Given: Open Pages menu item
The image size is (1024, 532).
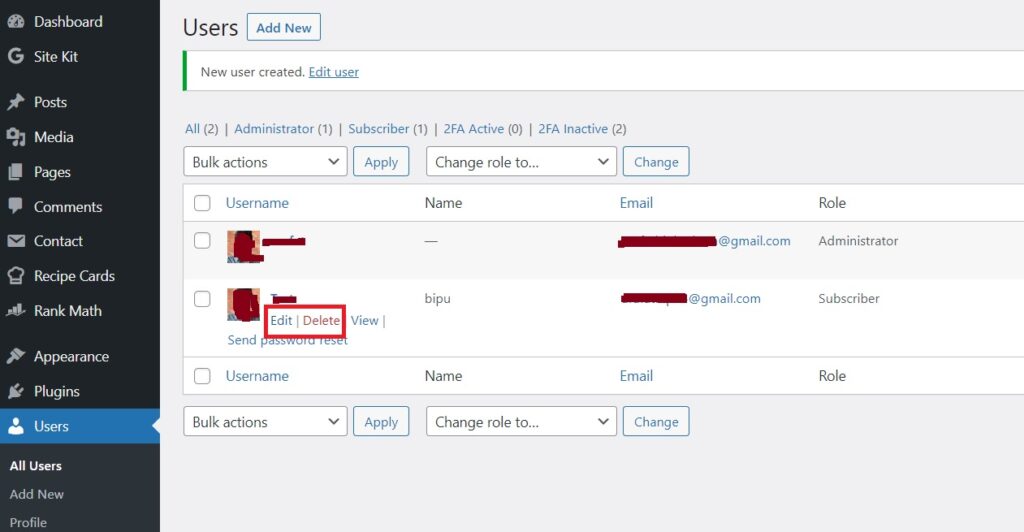Looking at the screenshot, I should click(x=52, y=172).
